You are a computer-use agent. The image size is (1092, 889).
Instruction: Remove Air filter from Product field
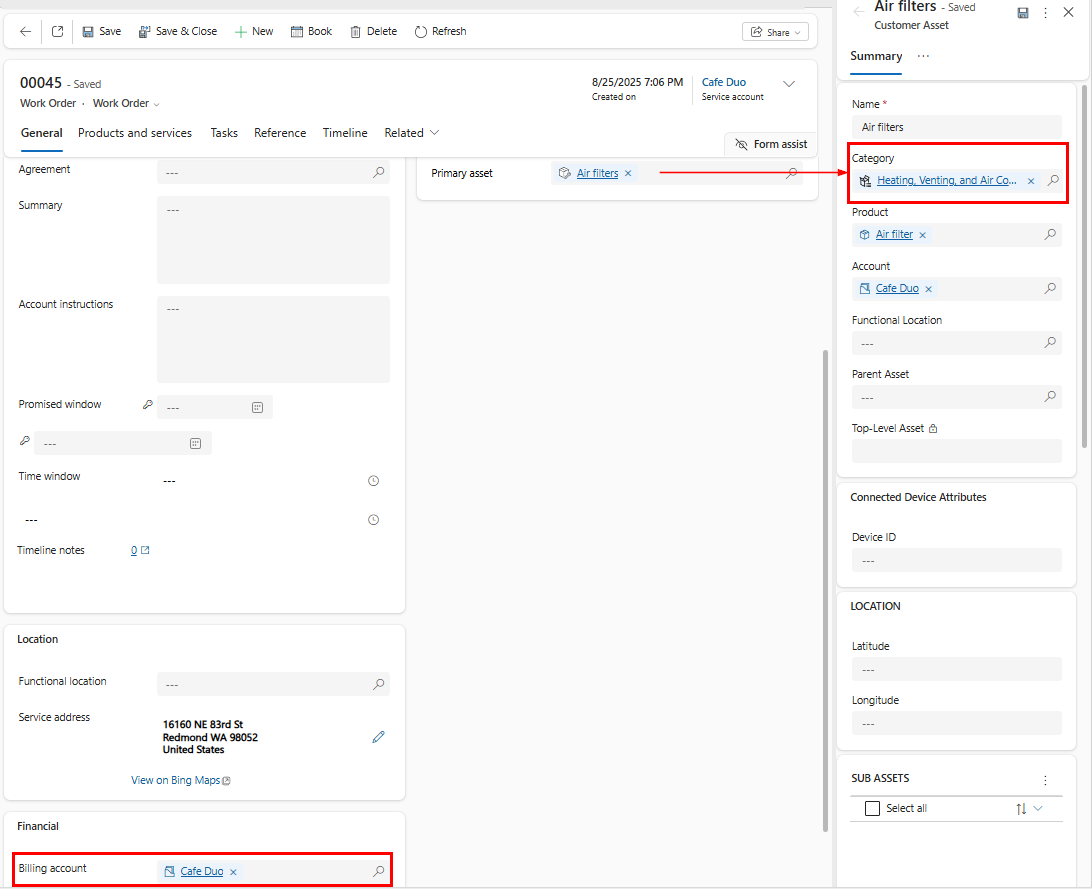point(922,235)
